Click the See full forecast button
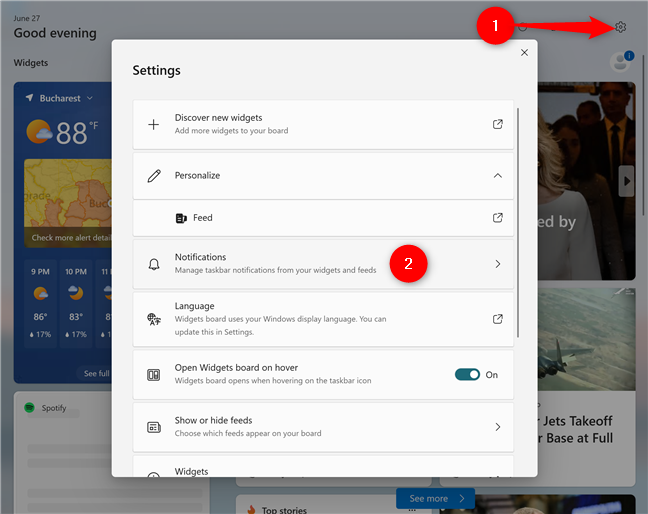Viewport: 648px width, 514px height. [96, 374]
